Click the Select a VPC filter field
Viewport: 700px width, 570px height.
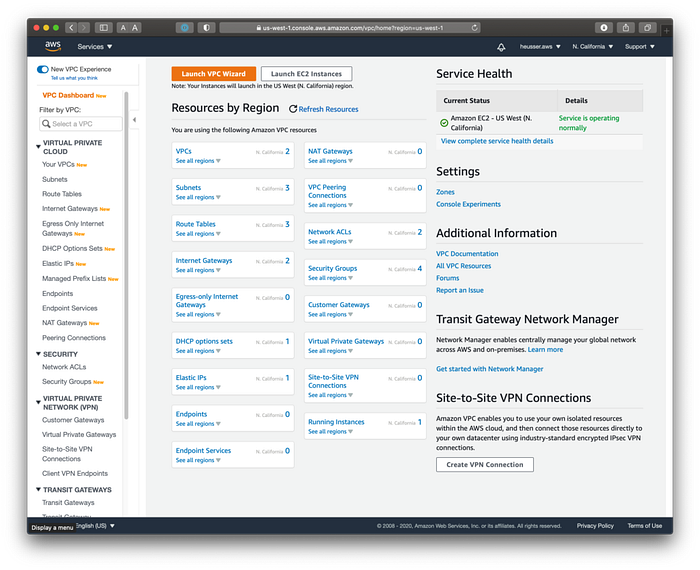(81, 124)
